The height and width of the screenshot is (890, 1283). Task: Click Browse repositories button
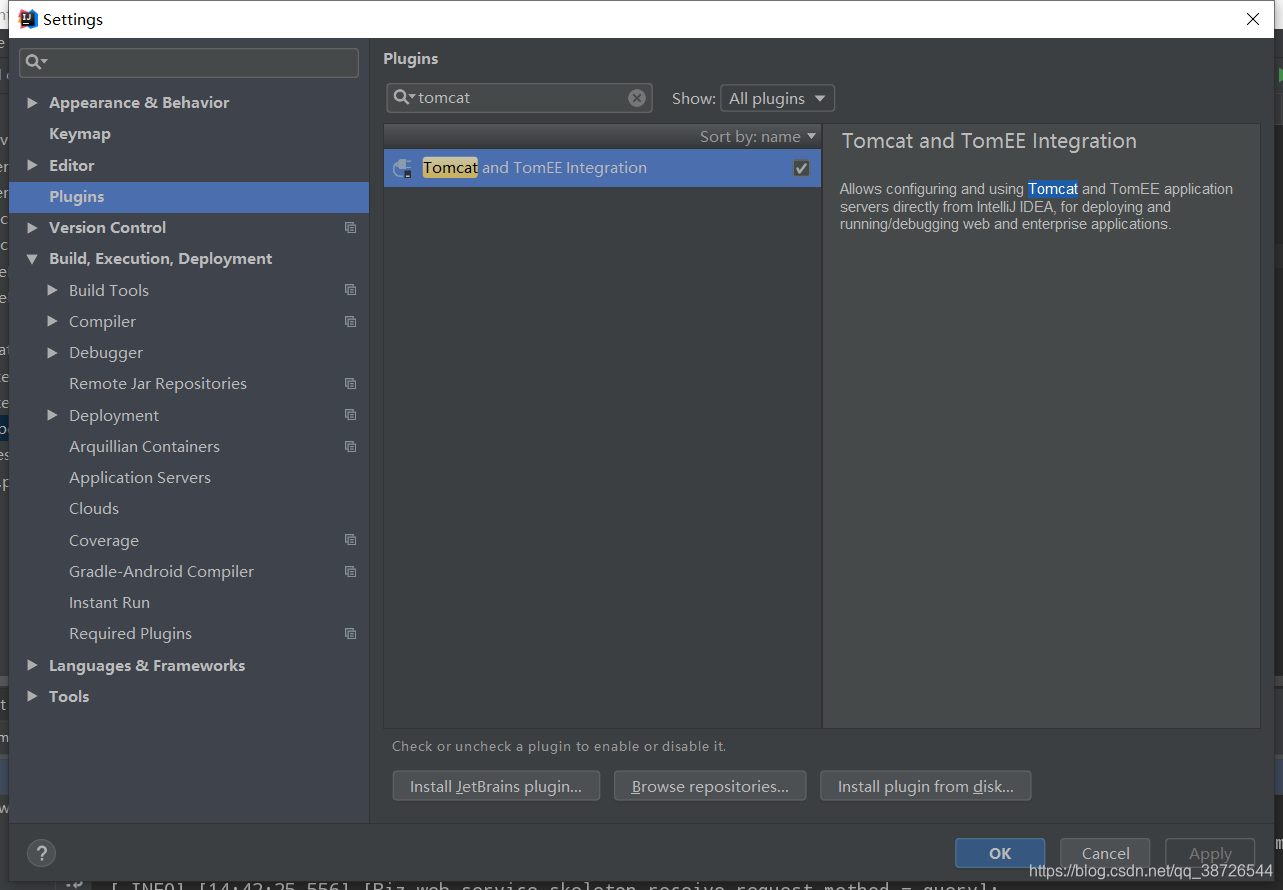710,786
